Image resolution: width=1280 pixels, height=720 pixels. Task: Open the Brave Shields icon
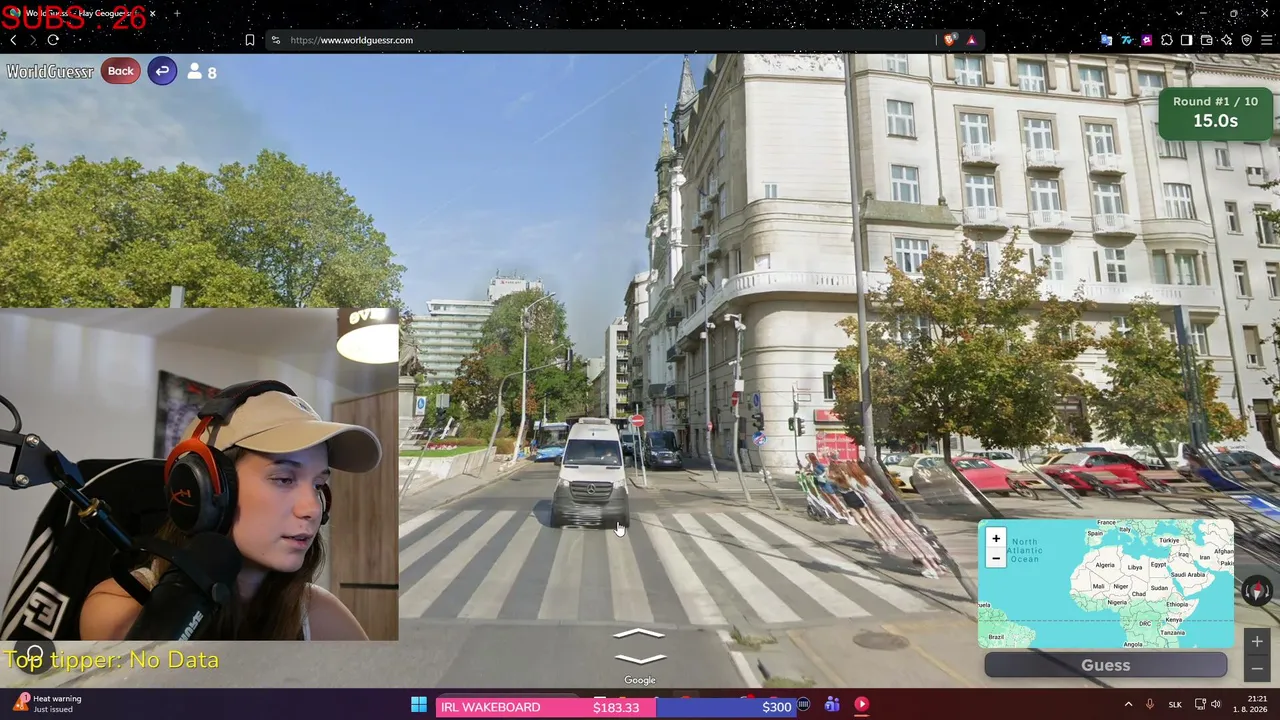coord(949,40)
